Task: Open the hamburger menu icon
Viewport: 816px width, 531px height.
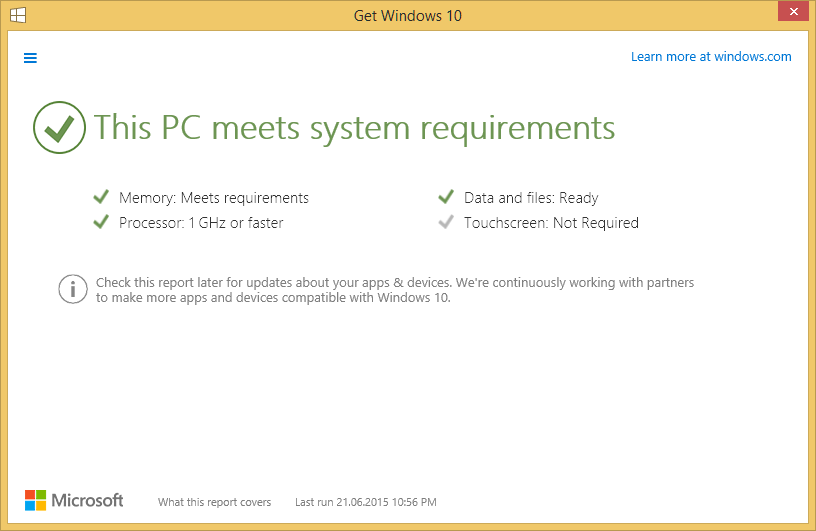Action: [30, 58]
